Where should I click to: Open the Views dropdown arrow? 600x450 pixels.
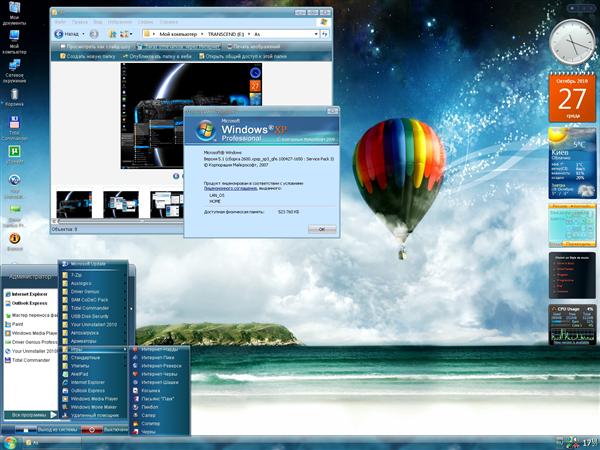tap(131, 34)
